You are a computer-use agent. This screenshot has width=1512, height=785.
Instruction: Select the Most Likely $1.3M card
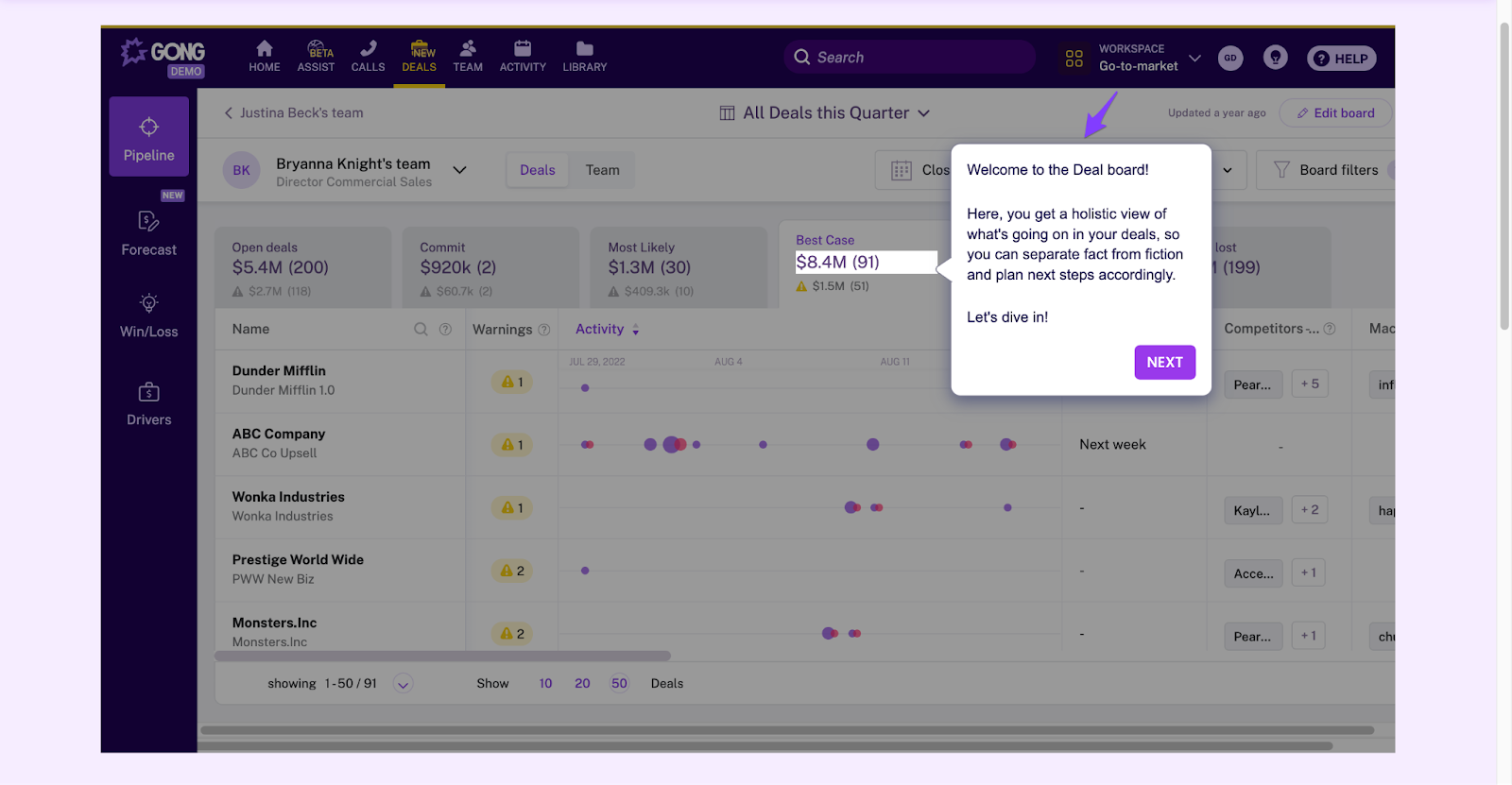click(679, 267)
